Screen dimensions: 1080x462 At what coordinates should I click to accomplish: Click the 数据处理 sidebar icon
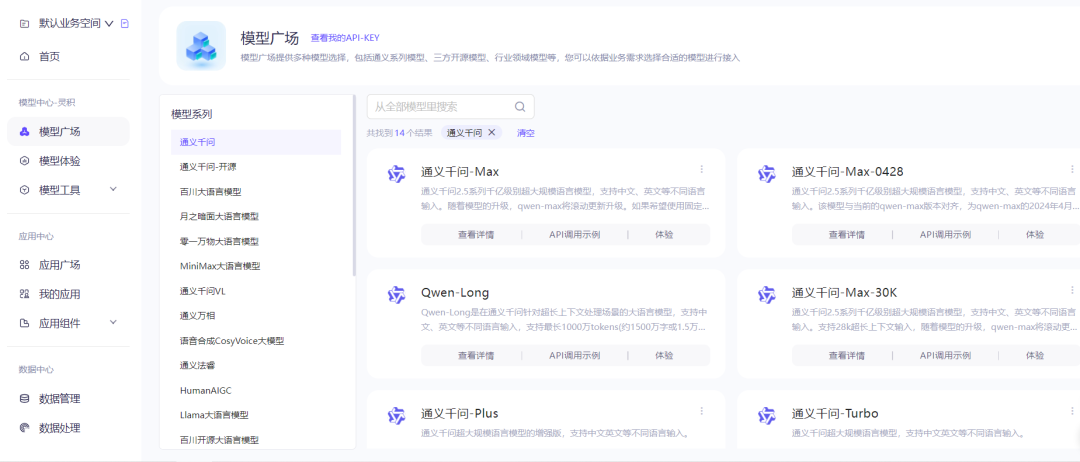coord(25,428)
